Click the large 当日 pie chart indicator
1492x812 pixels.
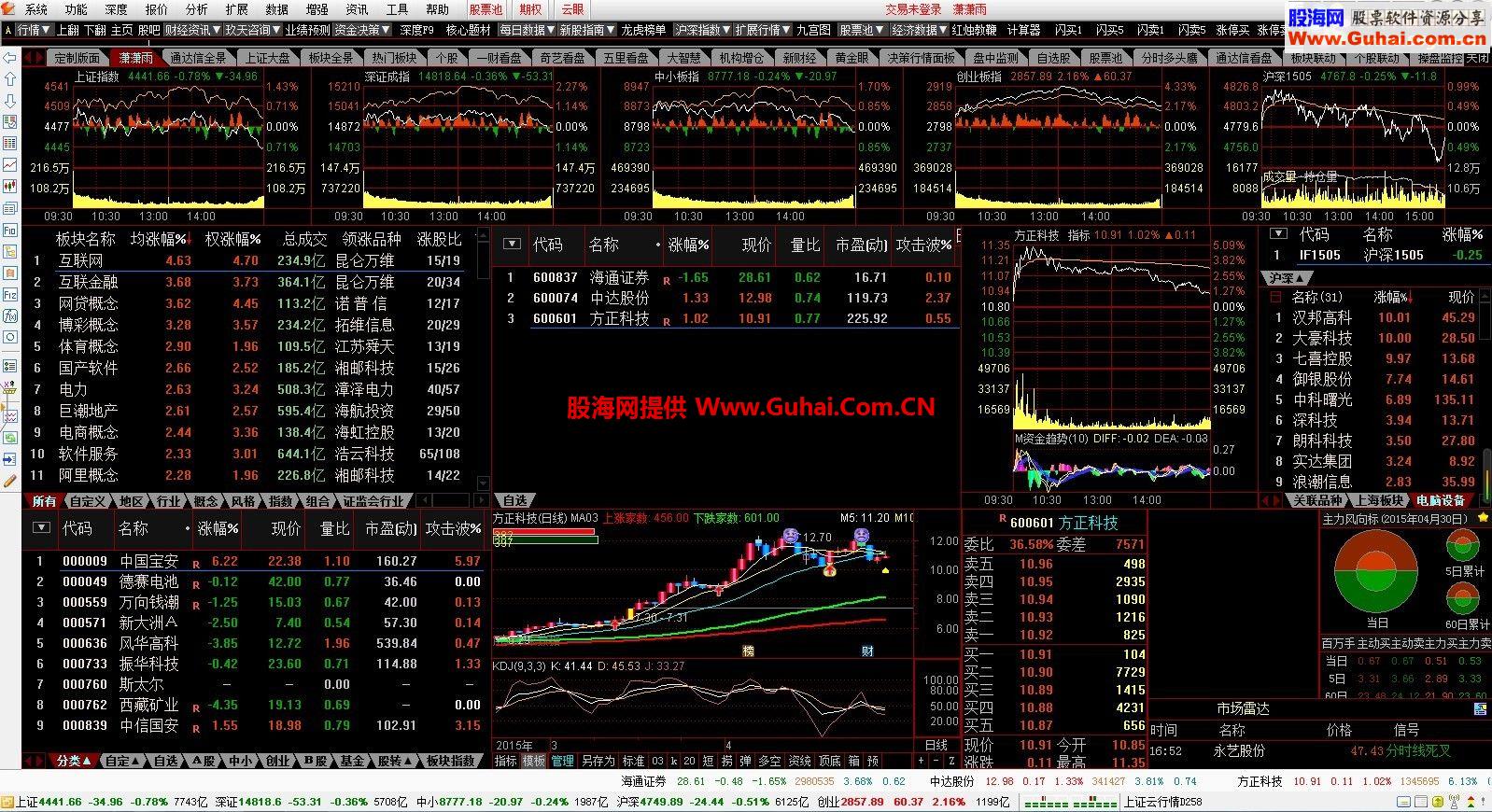click(1378, 573)
